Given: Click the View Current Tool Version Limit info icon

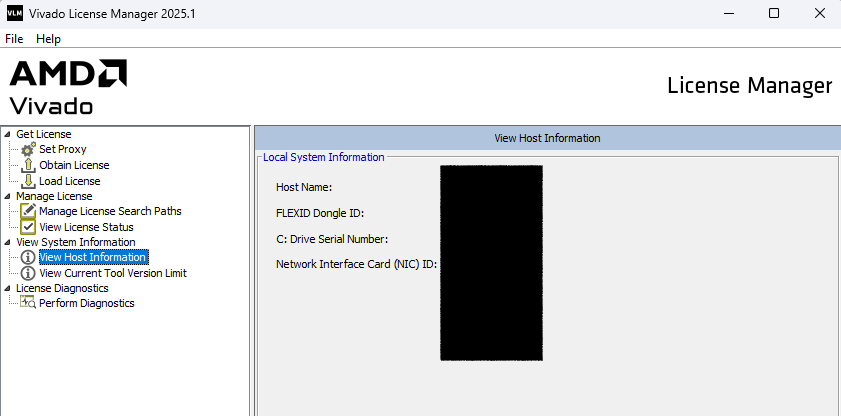Looking at the screenshot, I should pos(28,273).
